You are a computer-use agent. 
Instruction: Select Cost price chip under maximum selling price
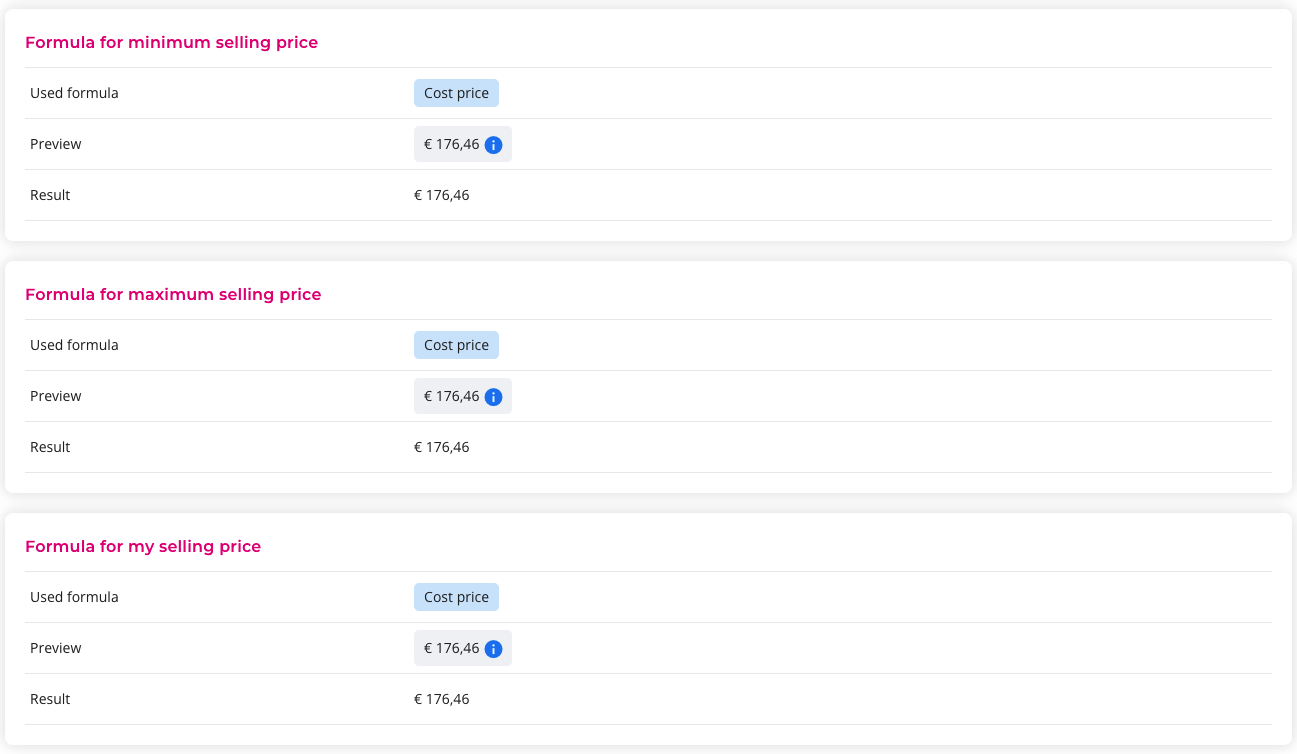coord(456,345)
